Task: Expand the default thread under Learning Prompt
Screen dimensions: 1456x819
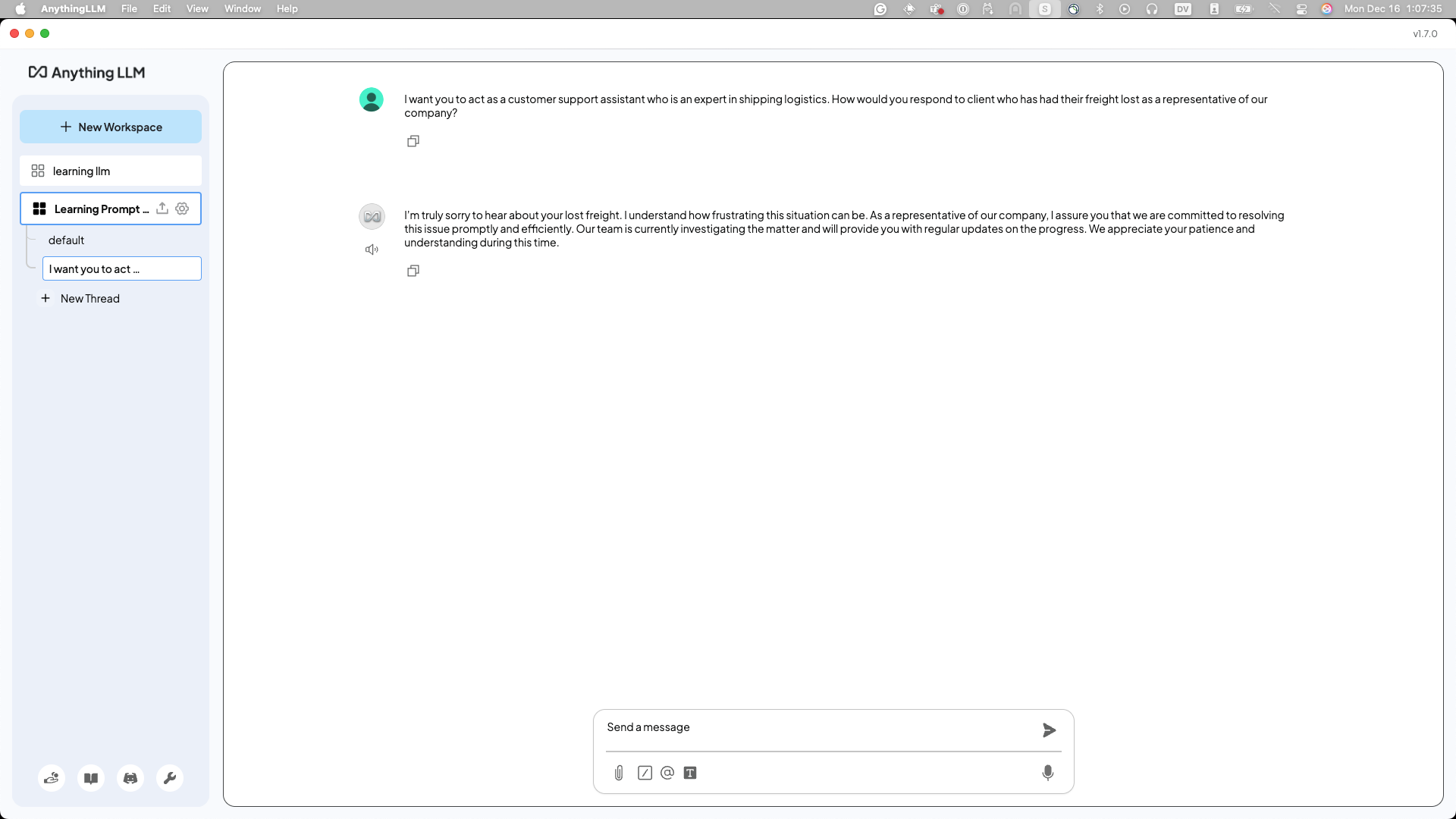Action: click(67, 240)
